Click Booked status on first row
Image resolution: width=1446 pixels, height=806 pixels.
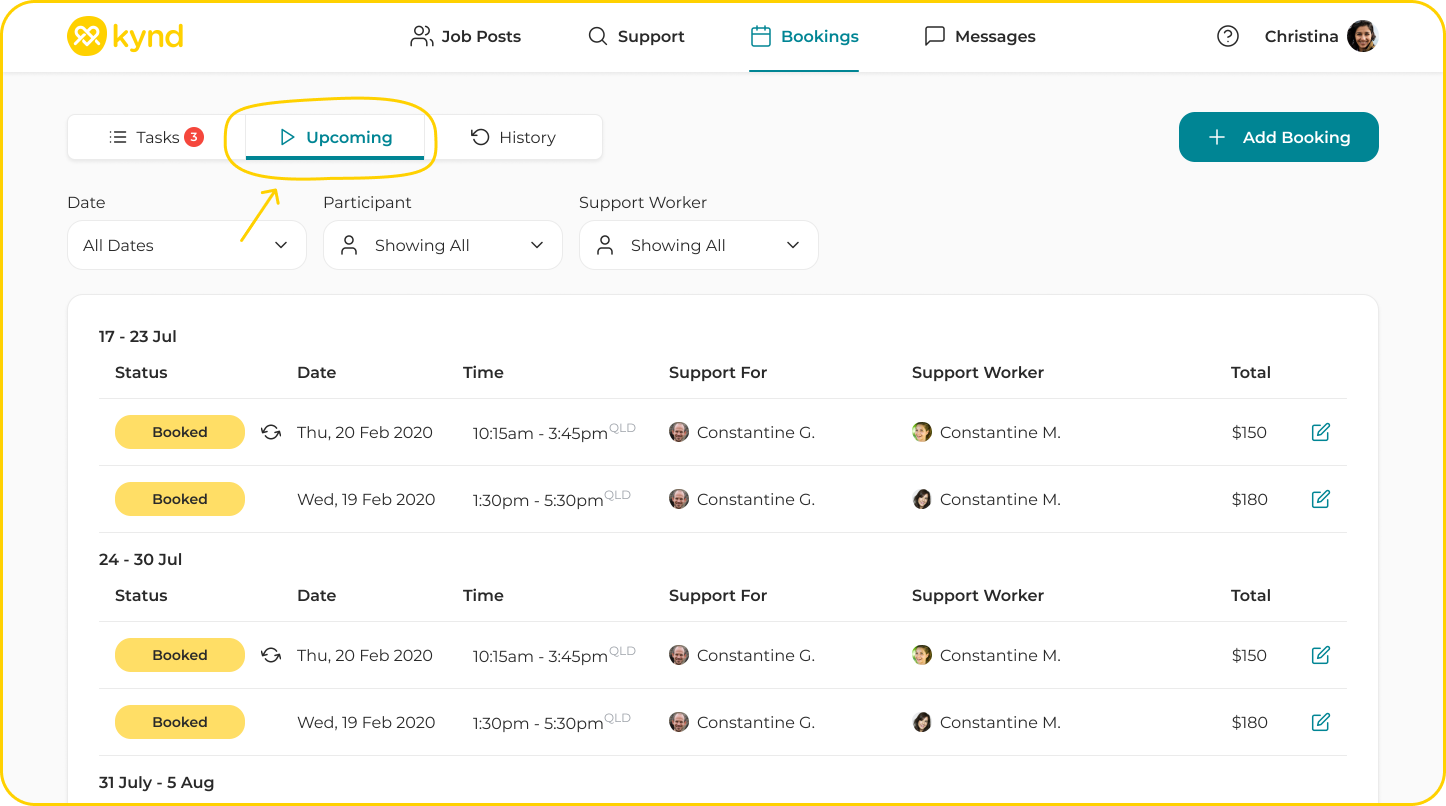point(180,432)
